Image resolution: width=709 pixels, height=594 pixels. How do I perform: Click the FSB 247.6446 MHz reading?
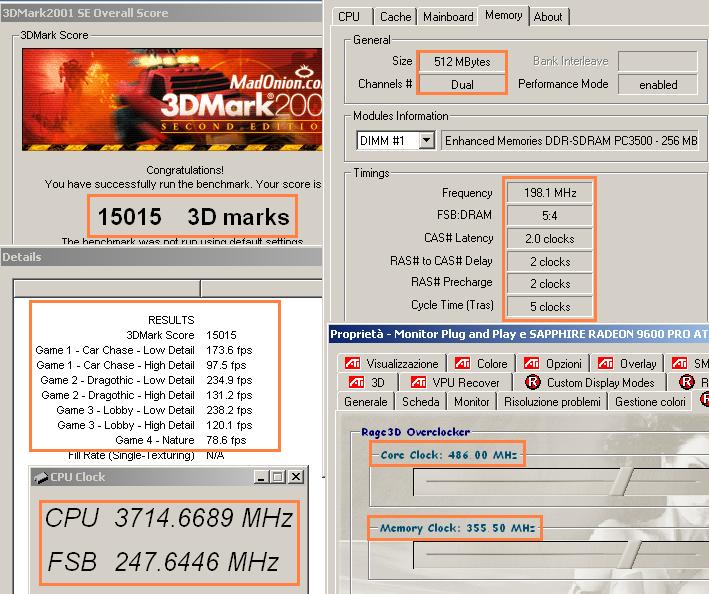point(163,562)
